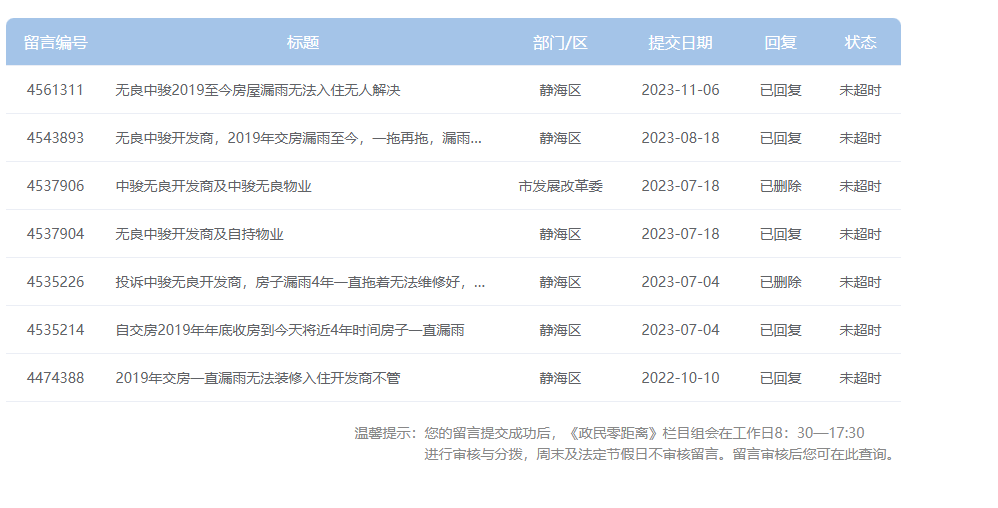Click 已回复 status for message 4535214
This screenshot has width=998, height=508.
click(x=780, y=330)
